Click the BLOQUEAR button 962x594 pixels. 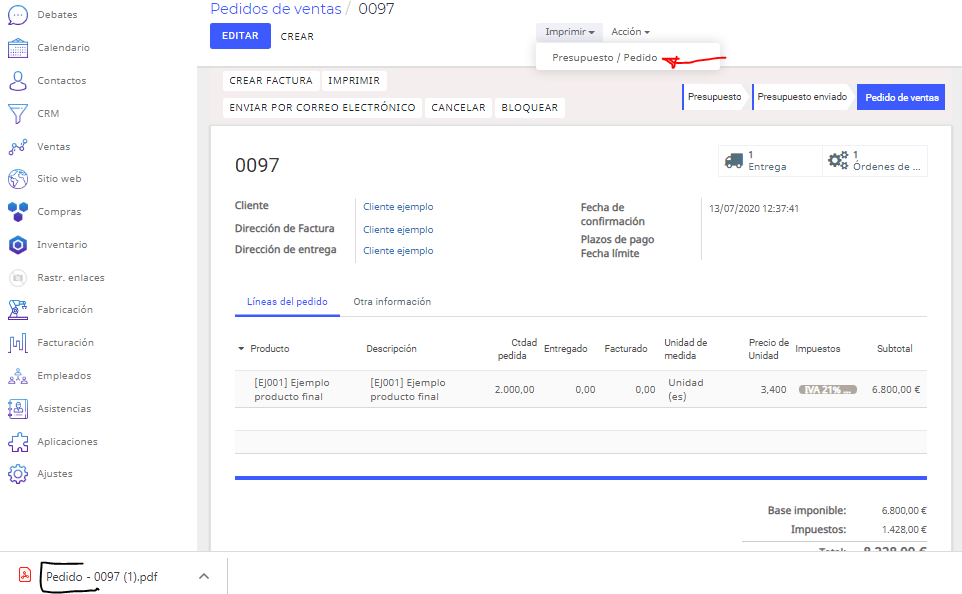coord(530,107)
